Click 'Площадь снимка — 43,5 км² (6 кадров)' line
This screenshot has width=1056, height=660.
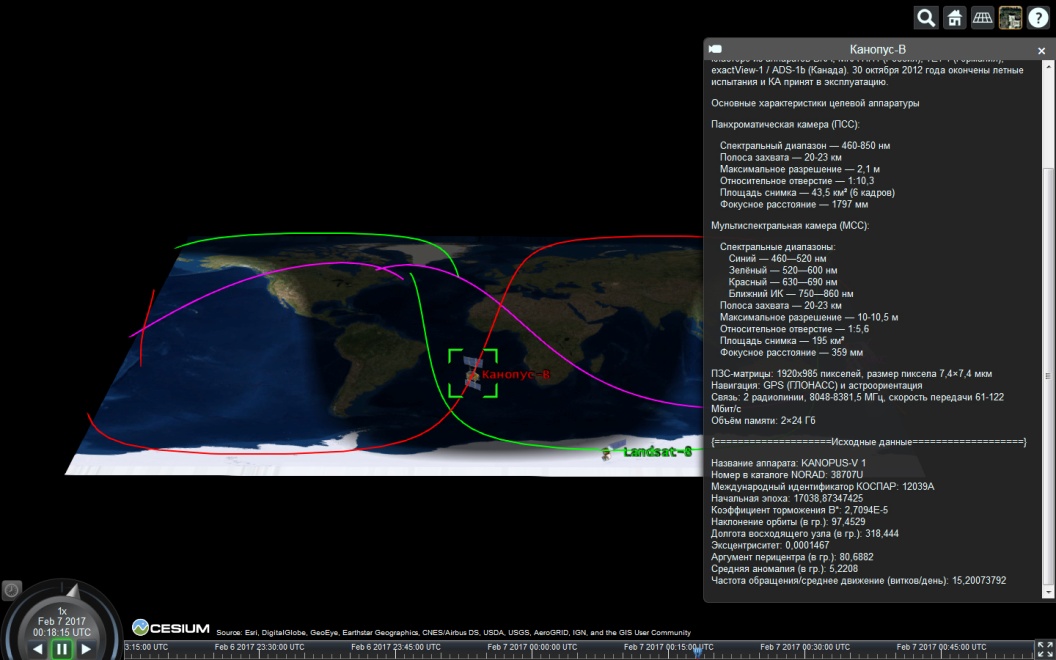point(807,193)
